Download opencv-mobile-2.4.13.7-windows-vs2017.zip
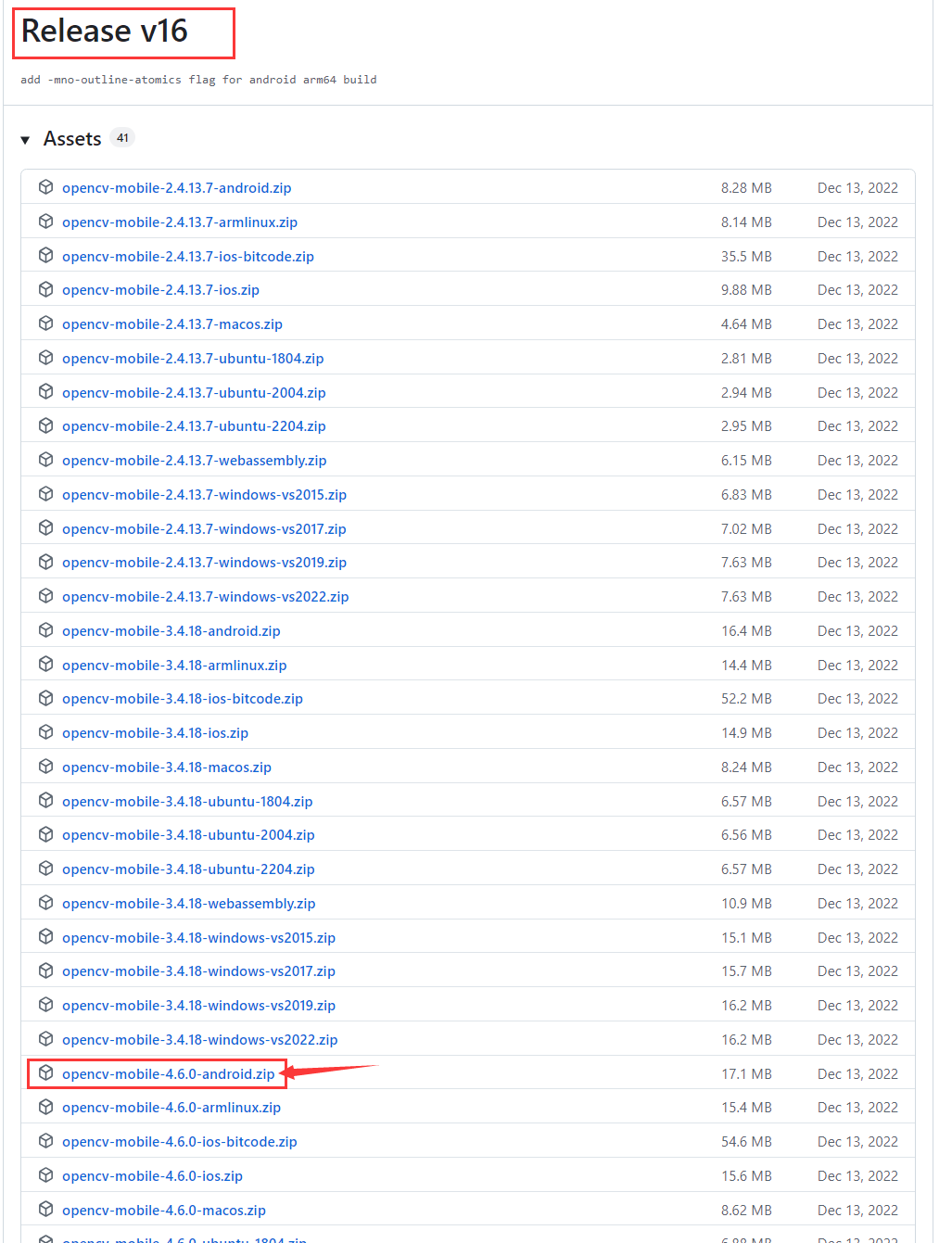This screenshot has height=1243, width=952. click(204, 529)
